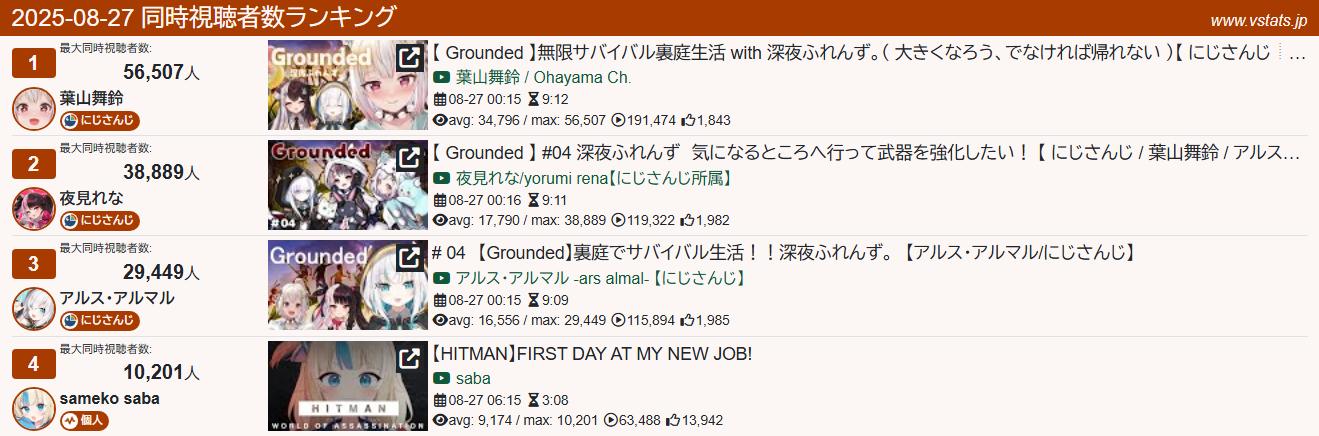
Task: Open saba channel link
Action: click(x=473, y=378)
